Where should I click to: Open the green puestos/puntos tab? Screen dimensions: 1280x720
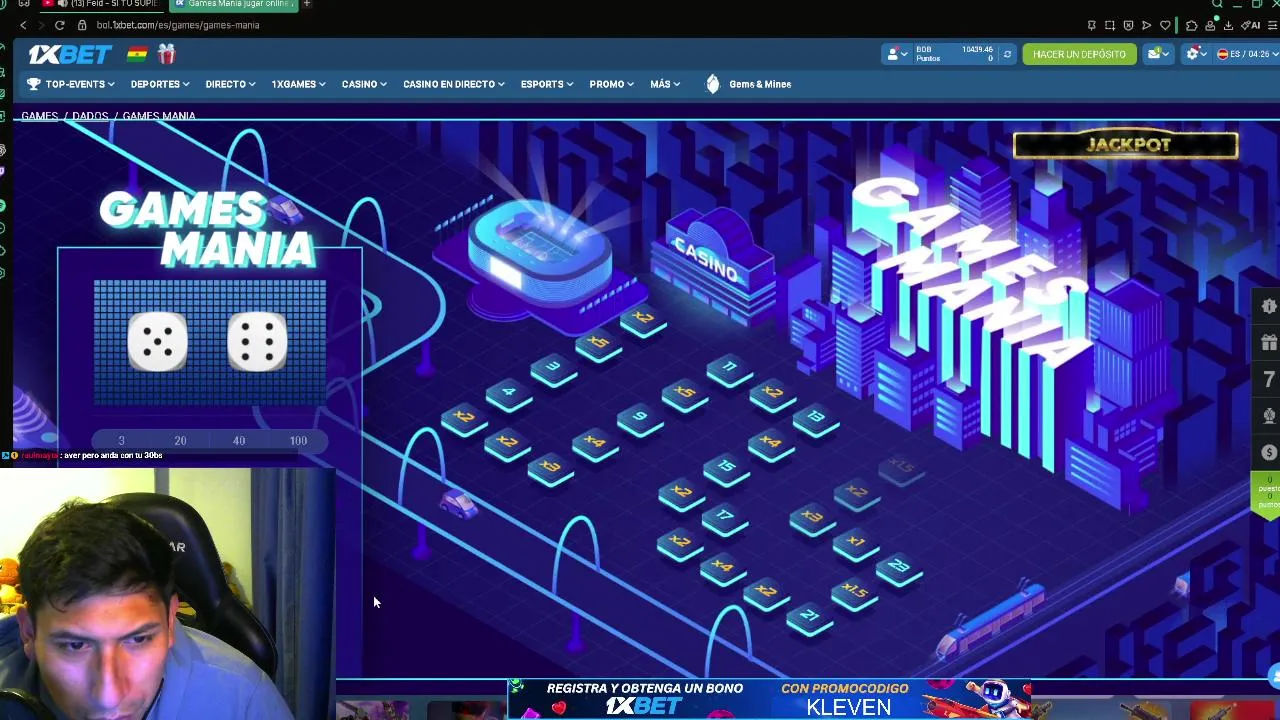pyautogui.click(x=1267, y=494)
